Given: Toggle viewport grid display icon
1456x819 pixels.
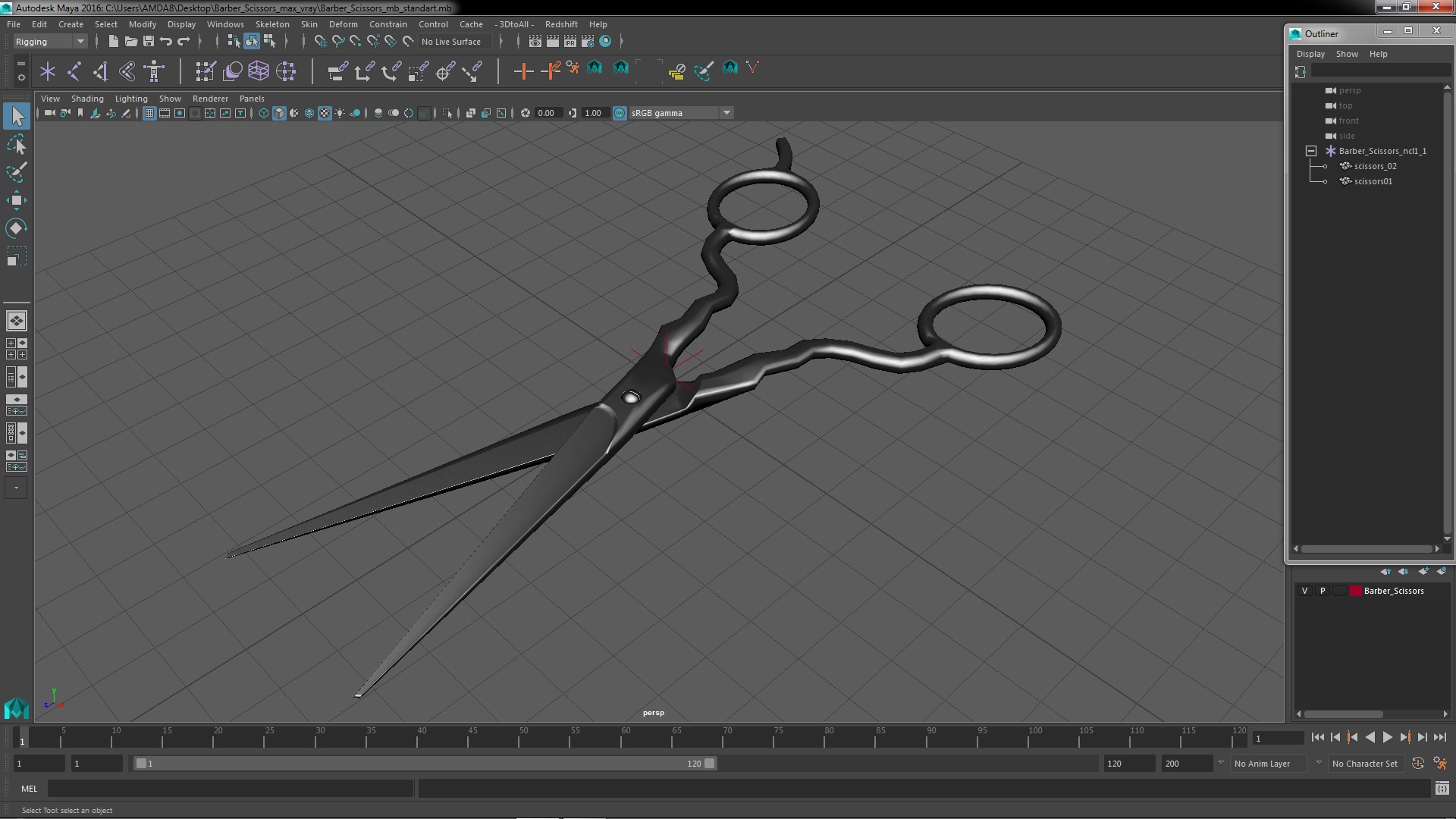Looking at the screenshot, I should click(149, 113).
